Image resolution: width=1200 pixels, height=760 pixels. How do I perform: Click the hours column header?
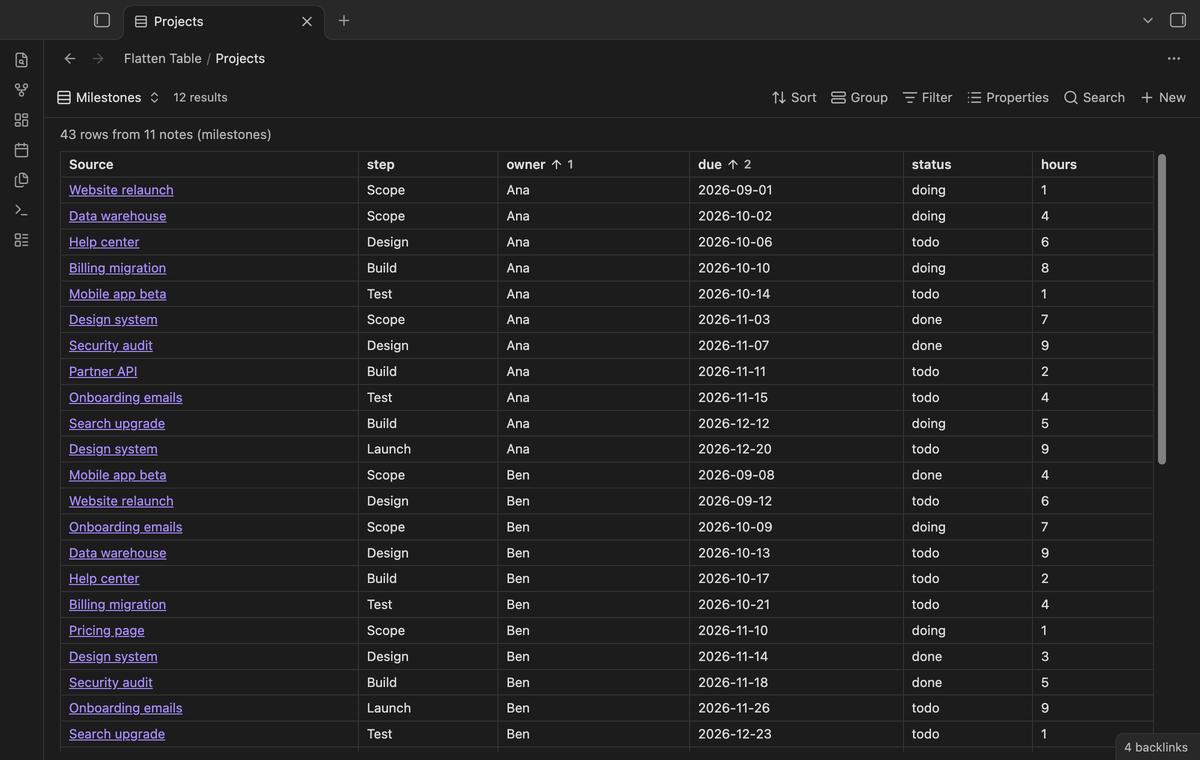coord(1092,164)
